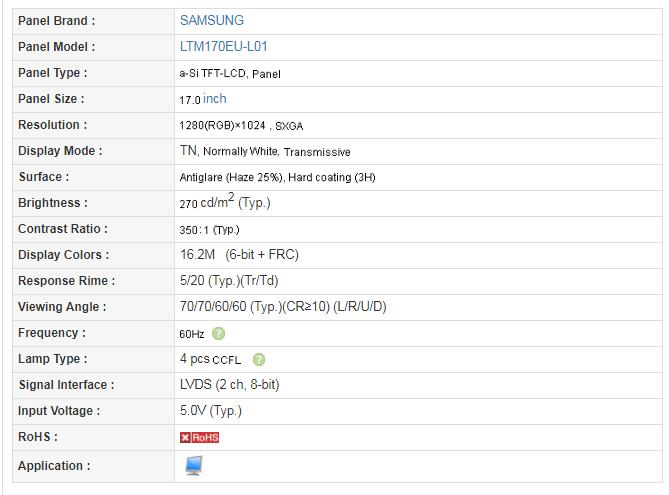Click the '4 pcs CCFL' lamp value
Image resolution: width=669 pixels, height=495 pixels.
(211, 359)
